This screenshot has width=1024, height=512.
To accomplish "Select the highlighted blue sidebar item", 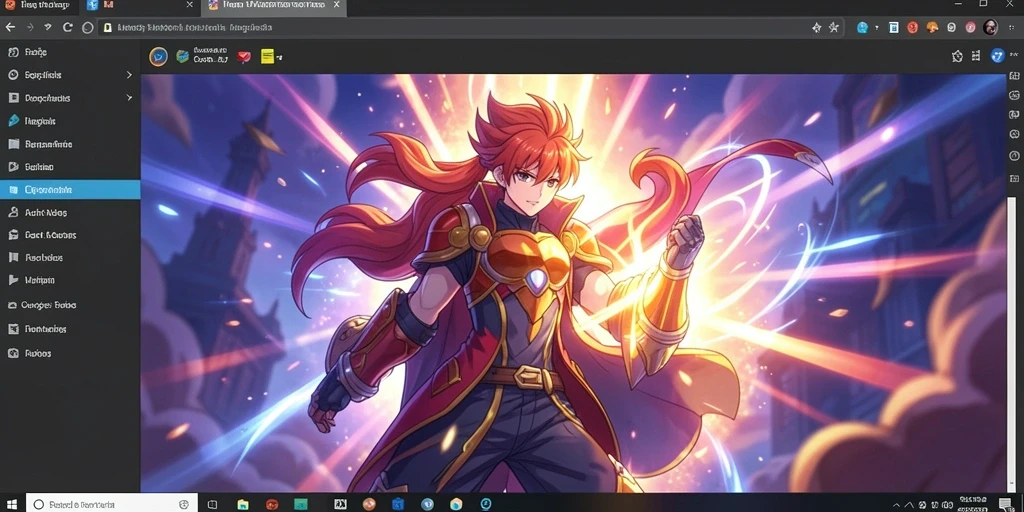I will coord(70,189).
